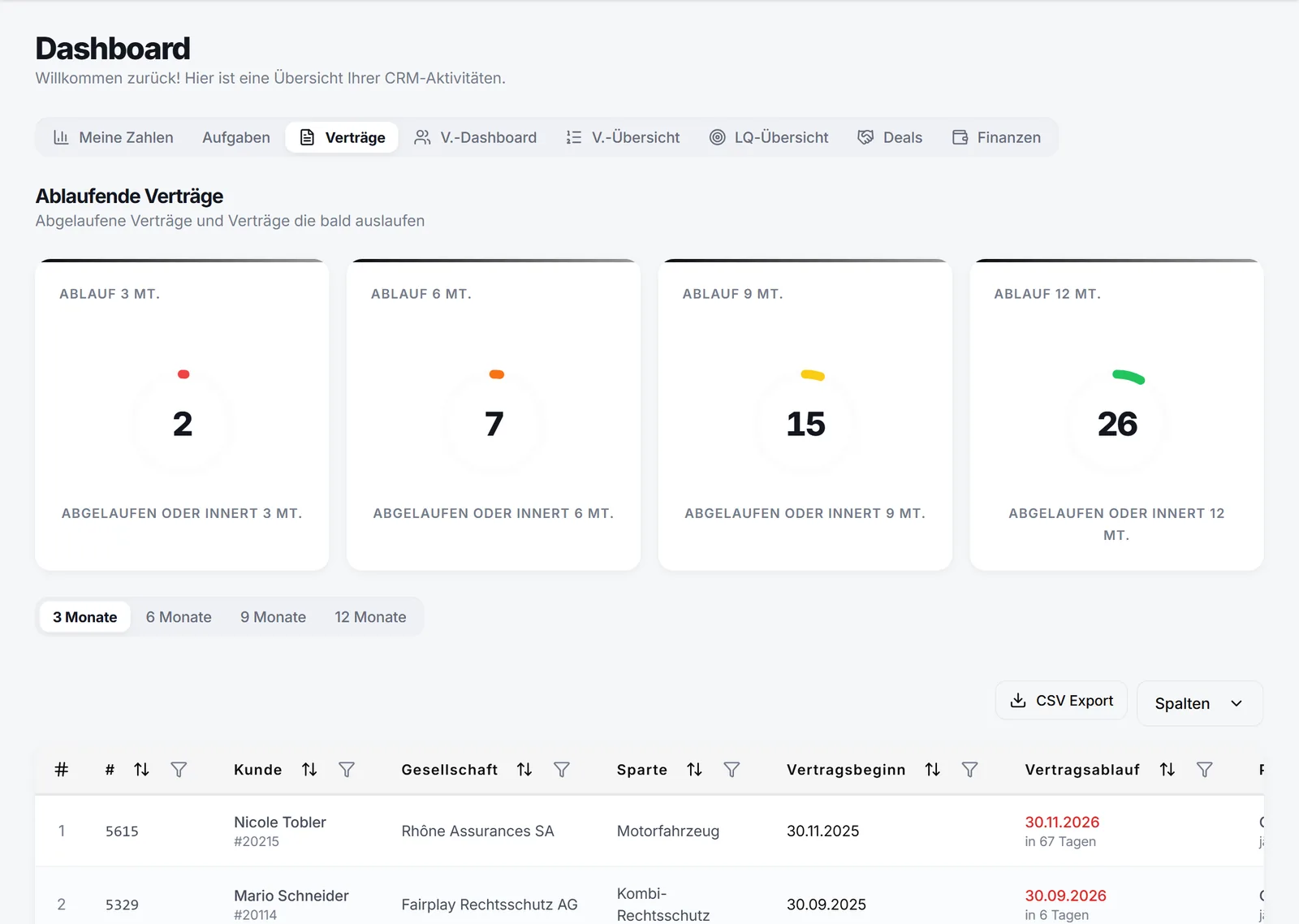
Task: Choose the 12 Monate filter
Action: click(x=370, y=617)
